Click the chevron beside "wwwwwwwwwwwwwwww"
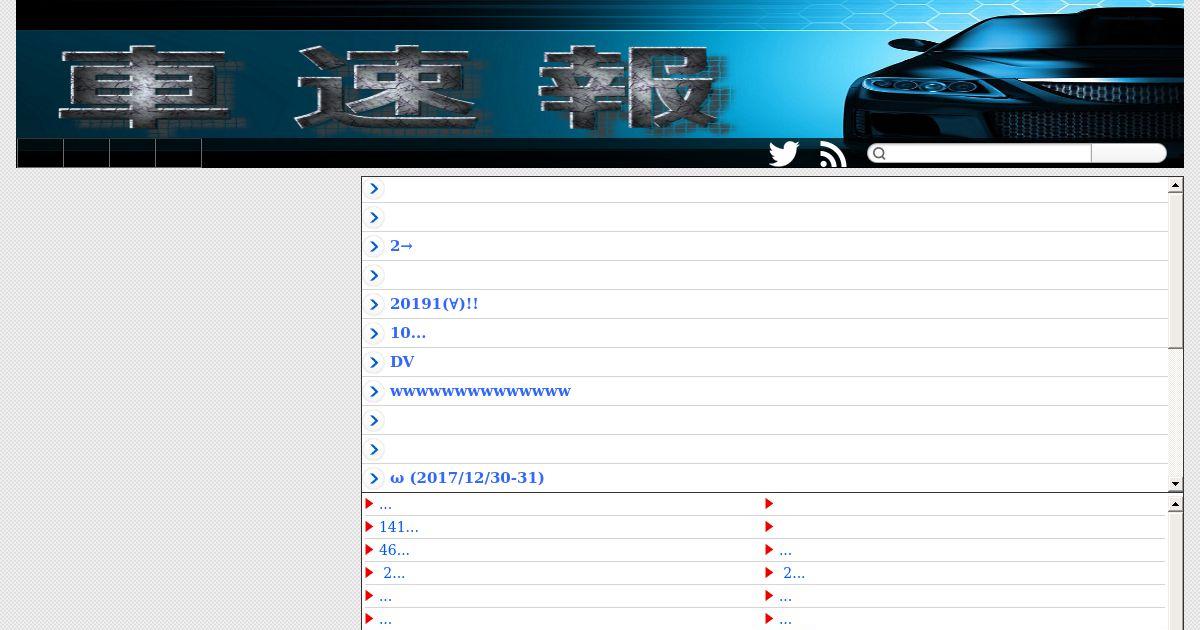Viewport: 1200px width, 630px height. click(x=374, y=391)
